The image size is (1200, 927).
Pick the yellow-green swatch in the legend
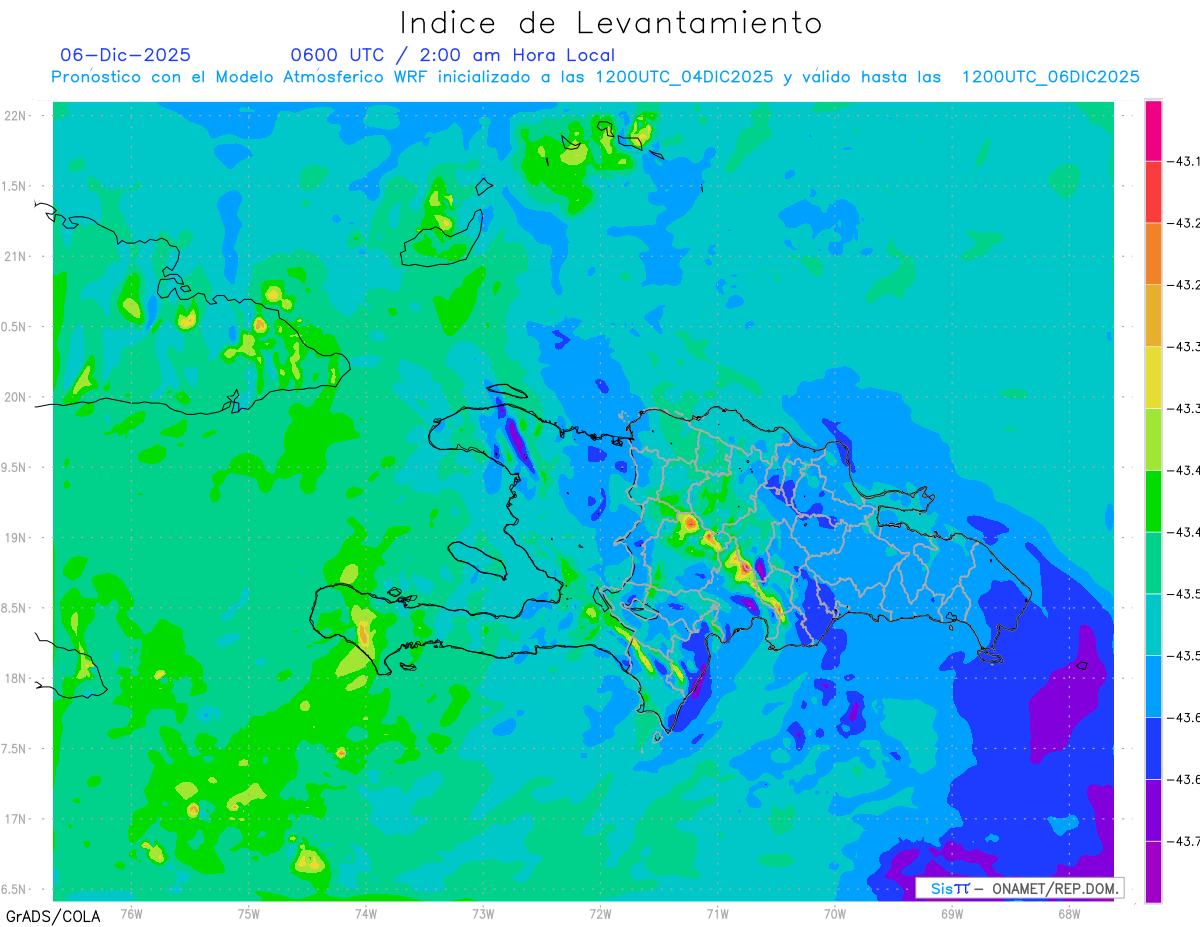(1153, 439)
